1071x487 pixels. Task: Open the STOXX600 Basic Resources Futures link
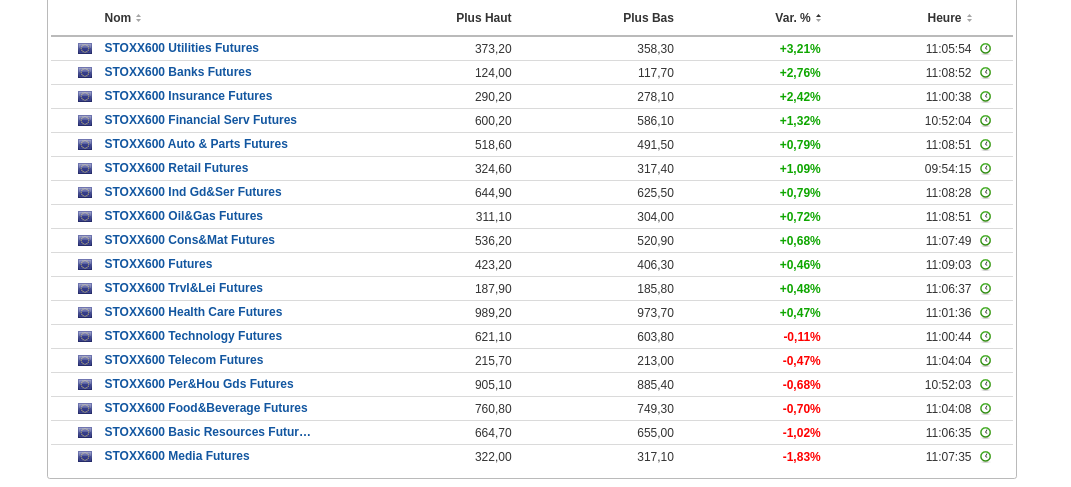click(x=207, y=432)
